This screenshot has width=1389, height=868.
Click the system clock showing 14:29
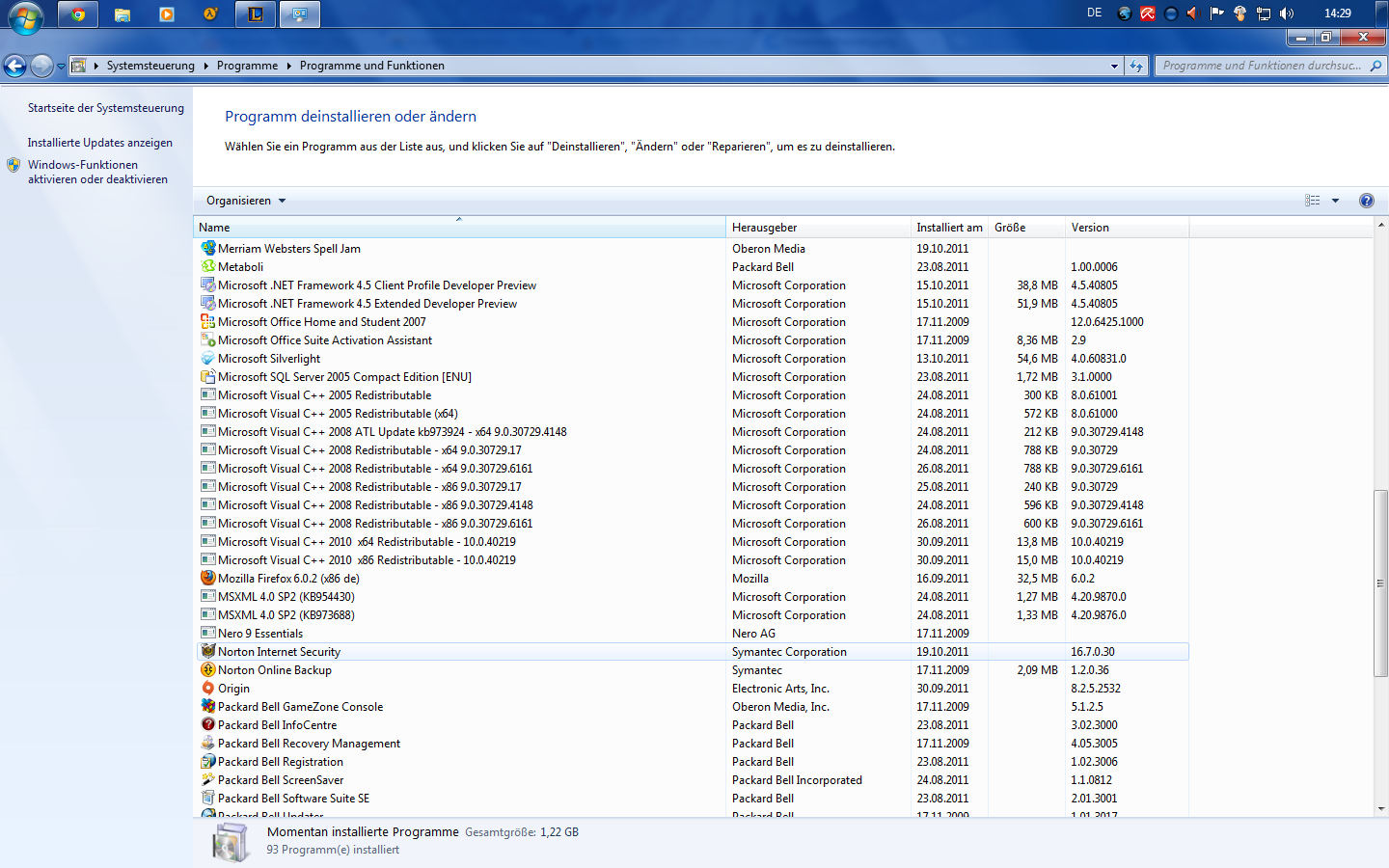click(1337, 14)
